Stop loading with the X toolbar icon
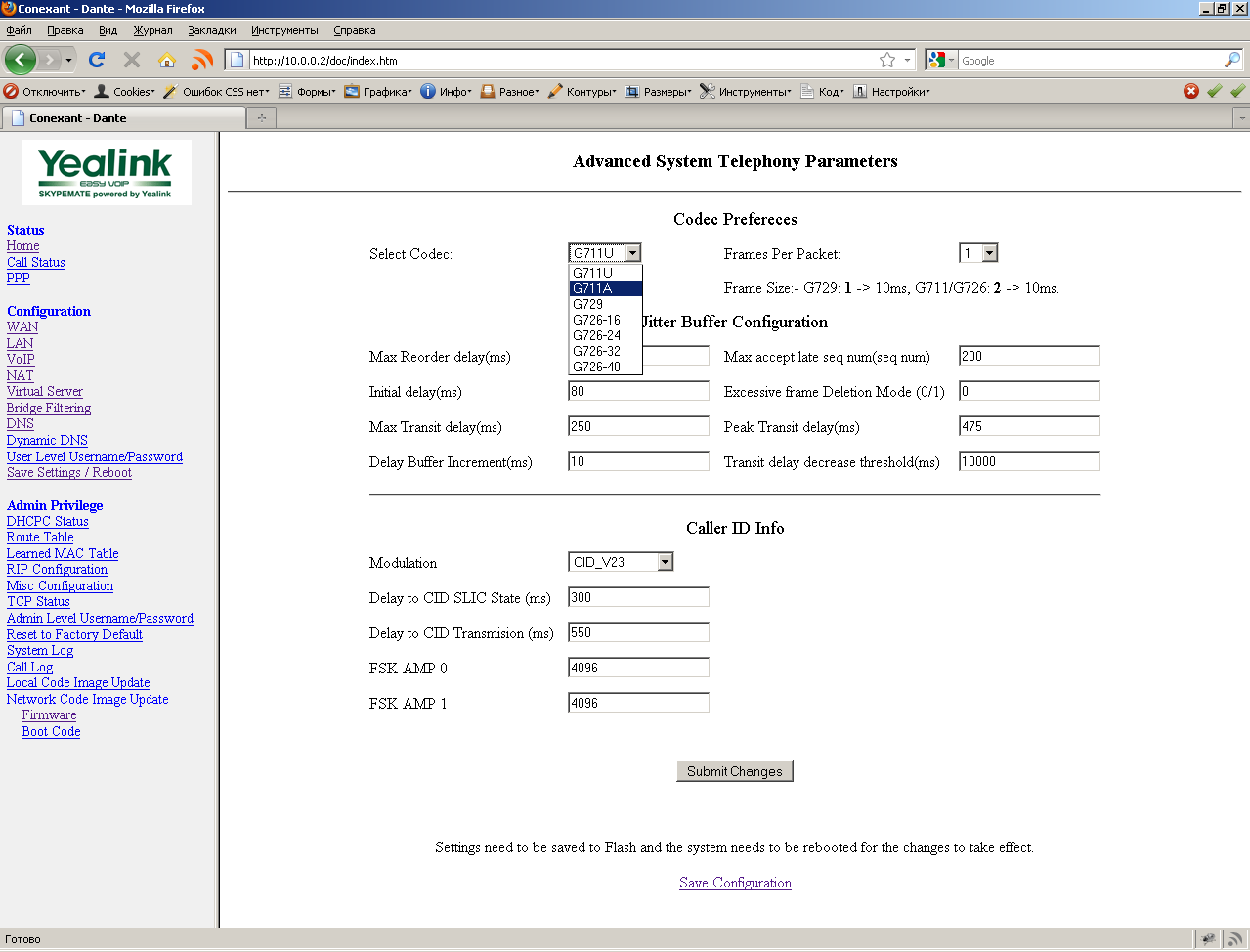 pos(132,60)
